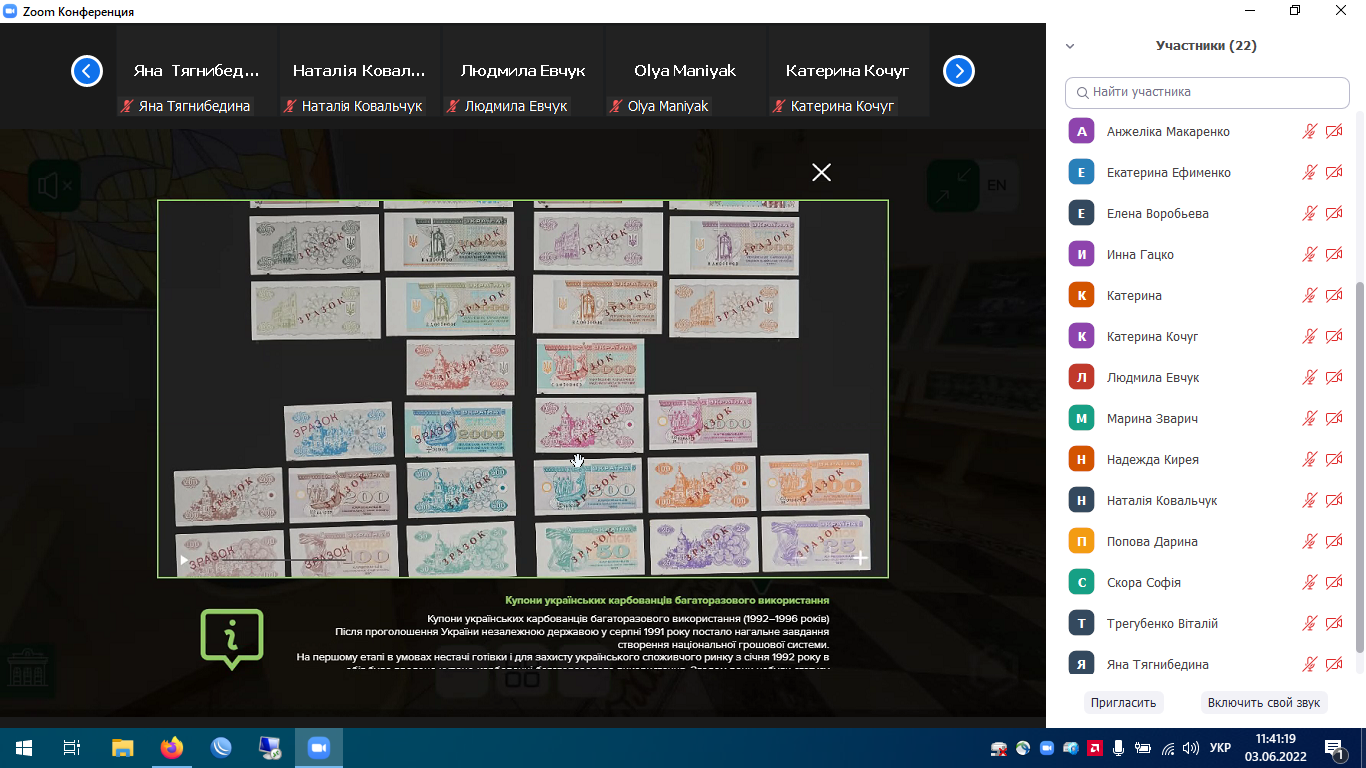Click Надежда Кирея's muted microphone icon
Viewport: 1366px width, 768px height.
click(1310, 460)
